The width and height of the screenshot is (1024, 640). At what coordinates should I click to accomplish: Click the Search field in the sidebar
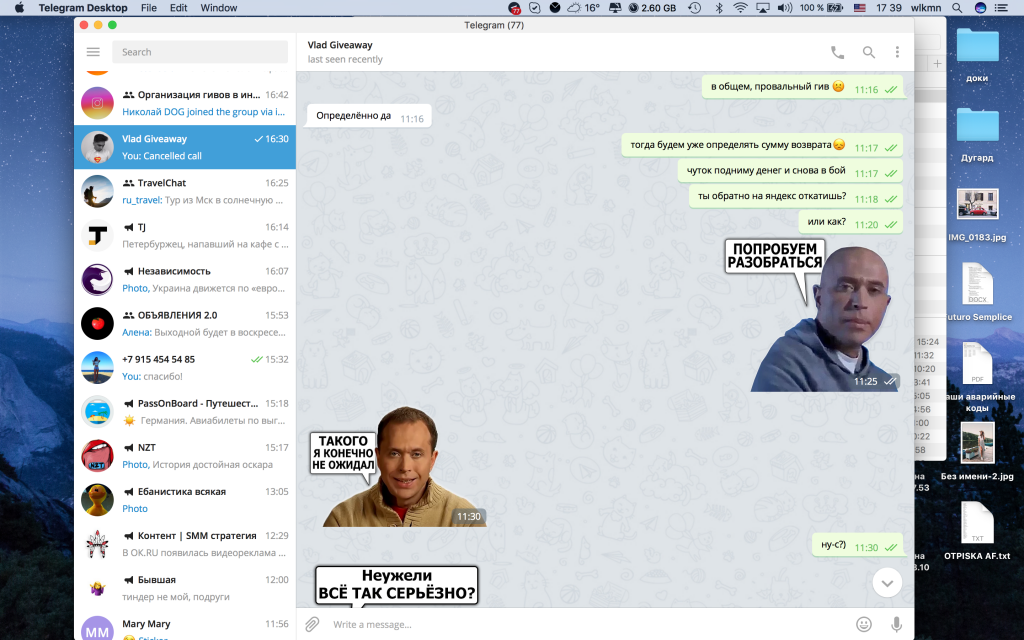(x=200, y=52)
